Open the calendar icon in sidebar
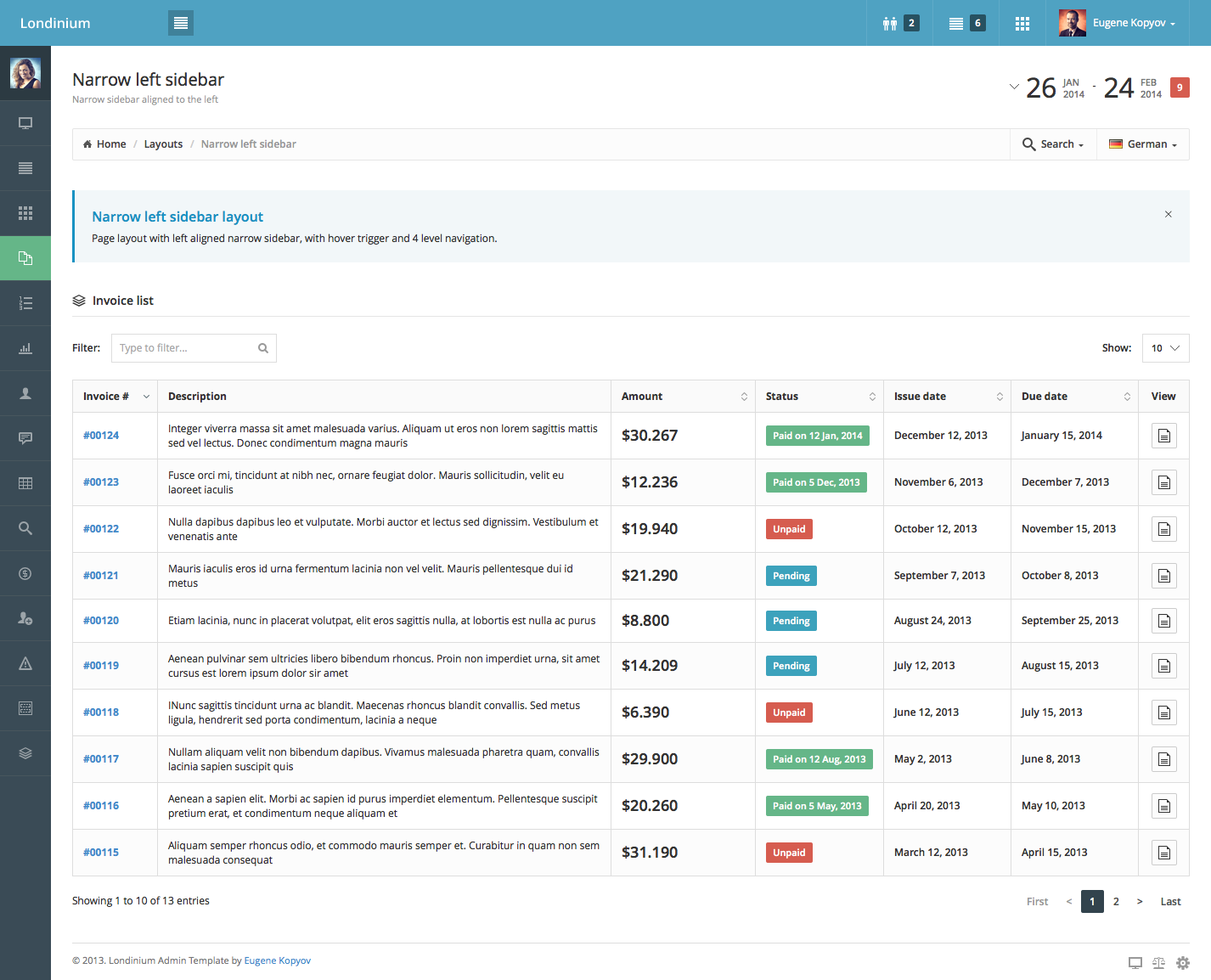1211x980 pixels. click(25, 708)
